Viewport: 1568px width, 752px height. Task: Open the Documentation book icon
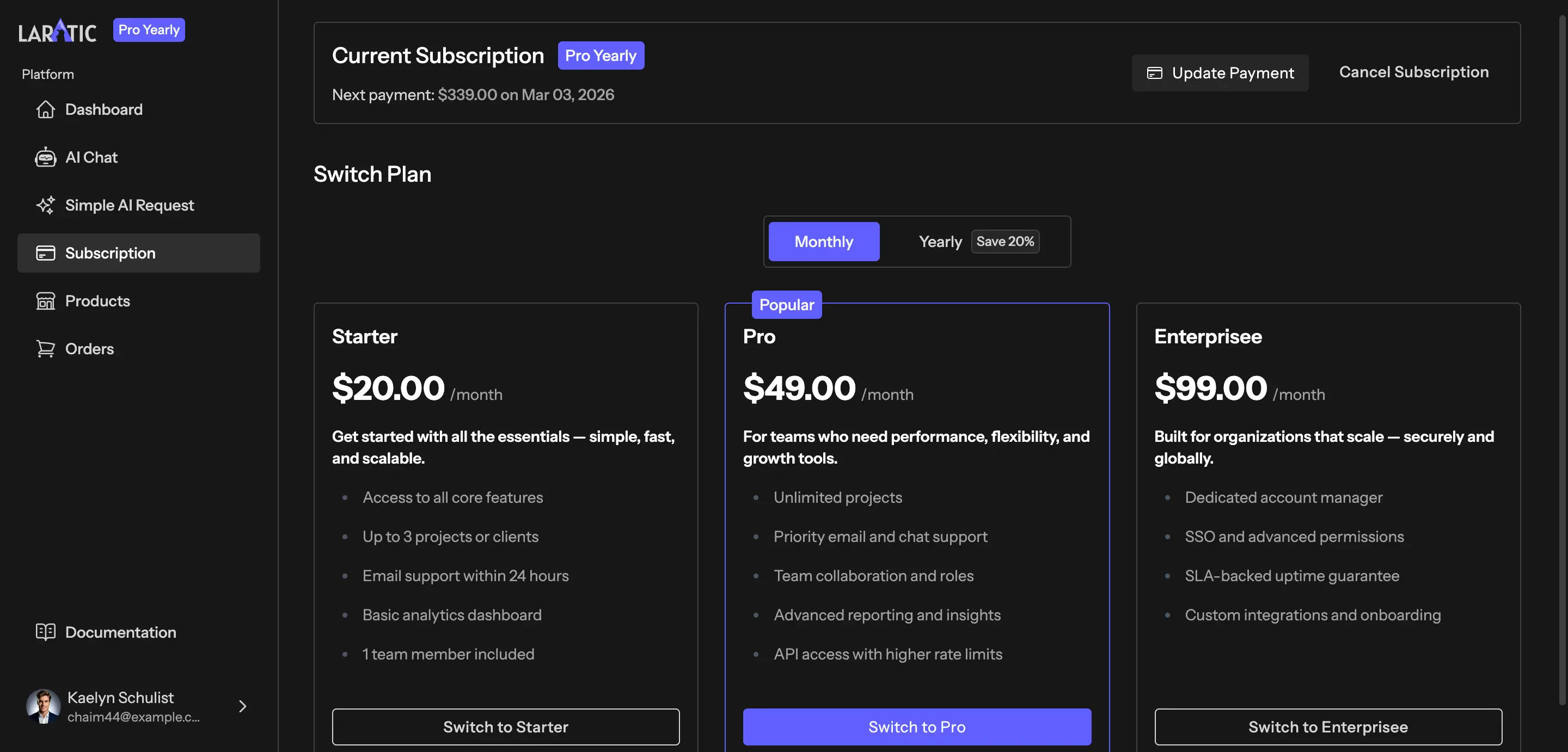click(x=45, y=632)
